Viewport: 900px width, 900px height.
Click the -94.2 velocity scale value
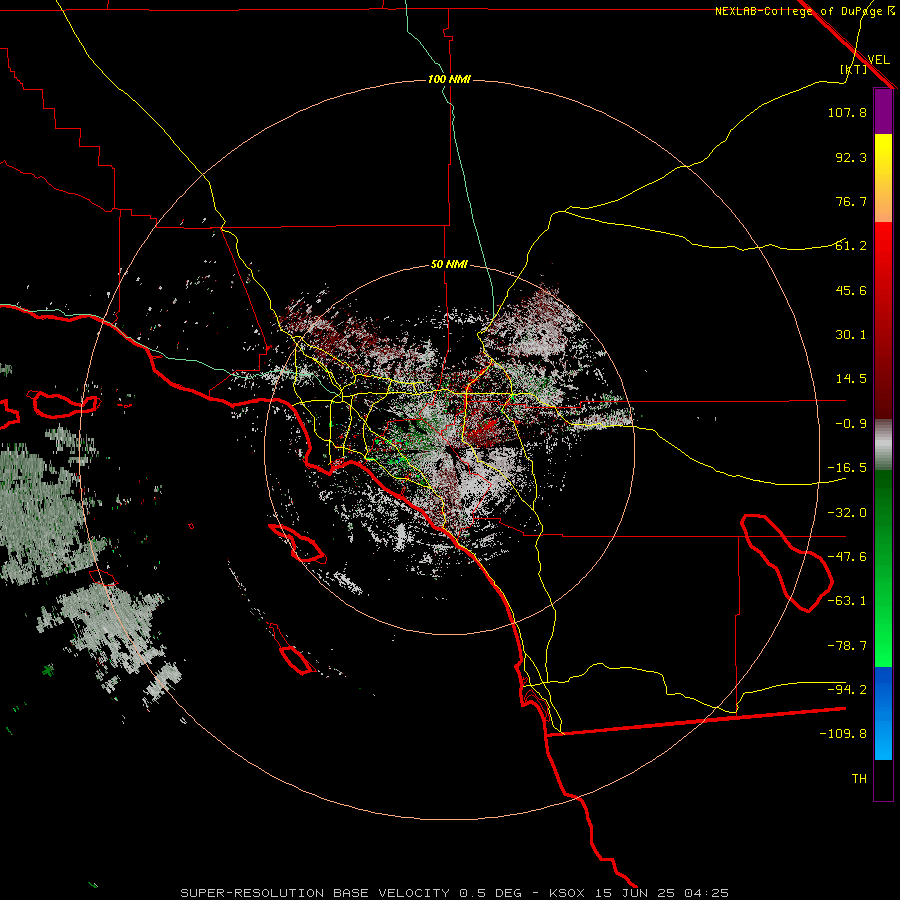click(x=847, y=690)
